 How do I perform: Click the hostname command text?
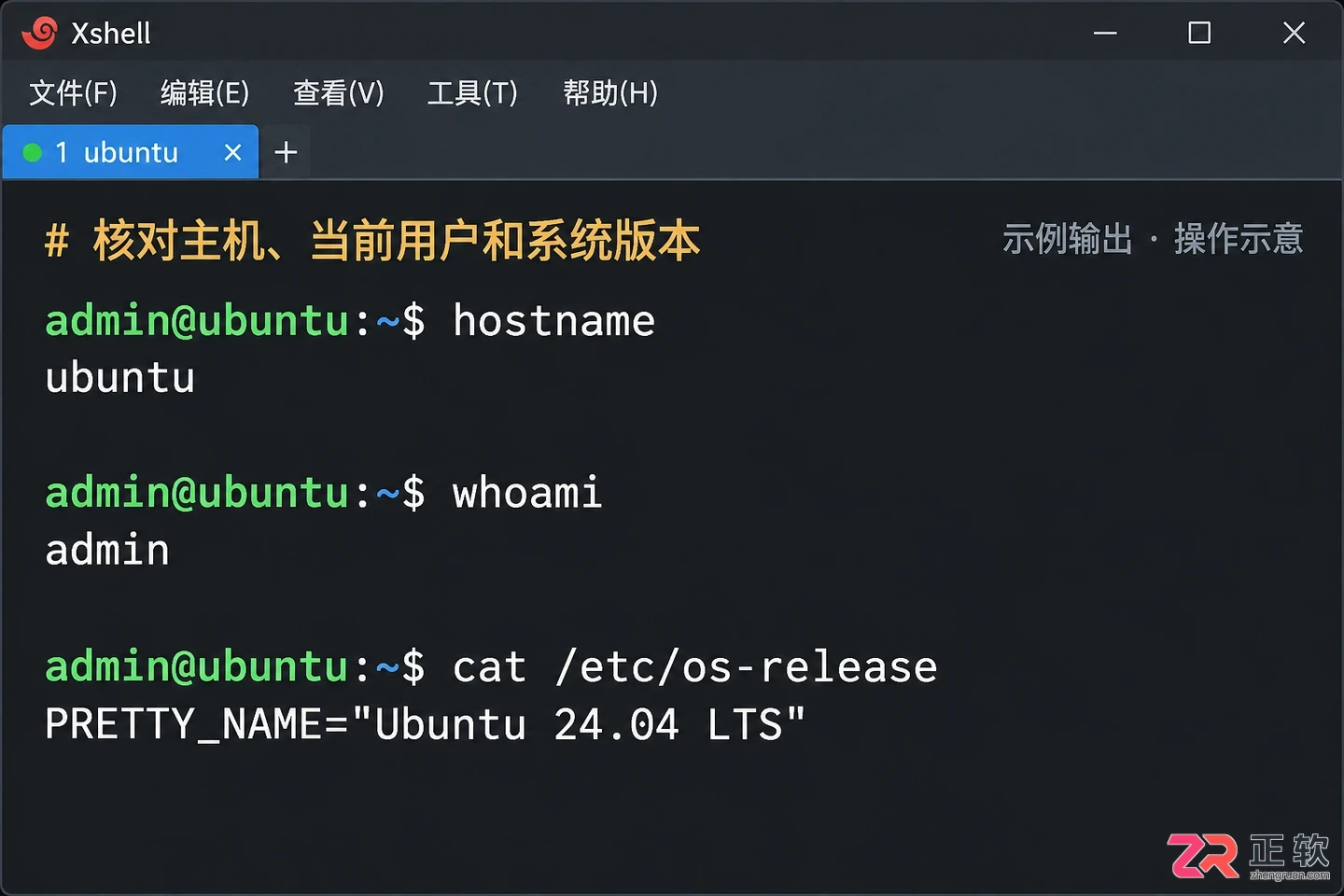pos(553,320)
